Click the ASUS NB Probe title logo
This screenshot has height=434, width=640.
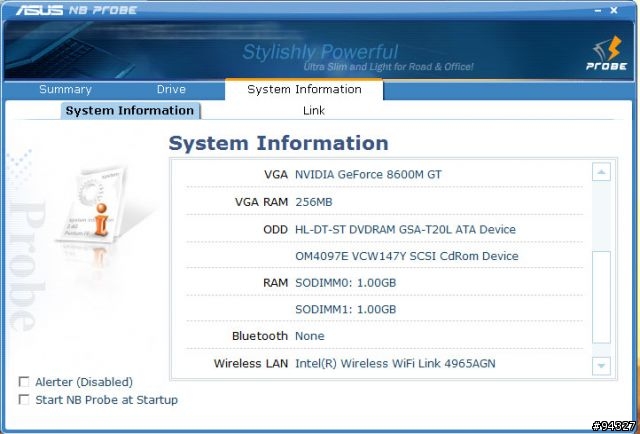(x=76, y=10)
